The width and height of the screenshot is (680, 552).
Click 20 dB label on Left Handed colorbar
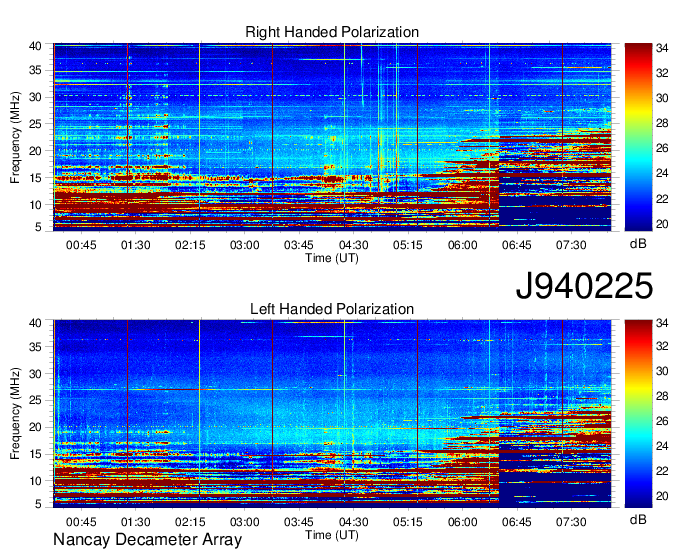tap(662, 496)
